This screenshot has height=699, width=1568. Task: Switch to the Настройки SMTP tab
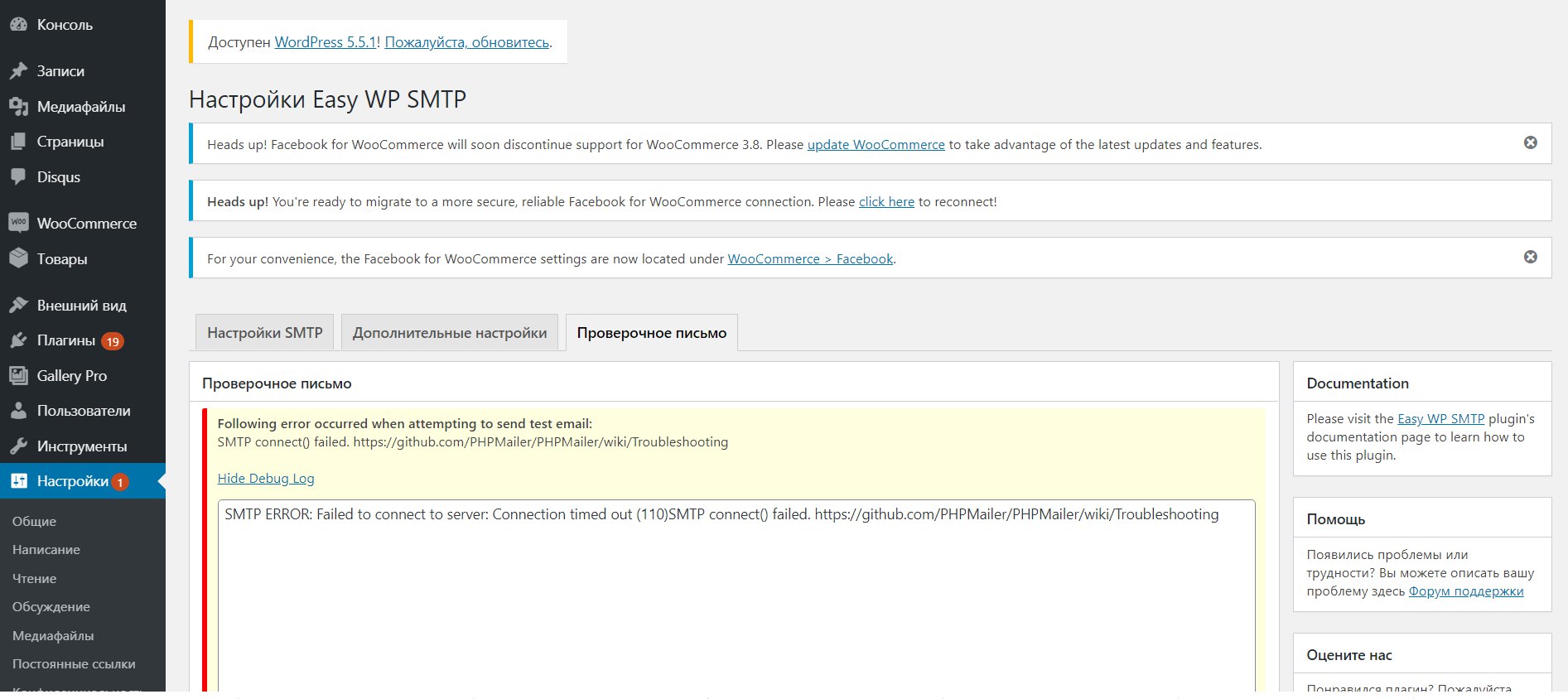(x=265, y=332)
